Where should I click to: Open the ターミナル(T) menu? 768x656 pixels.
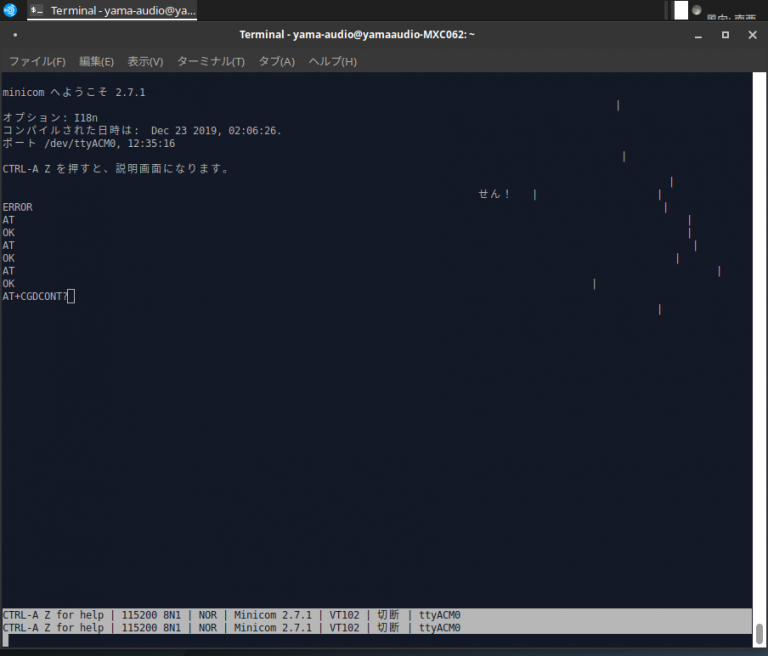[211, 62]
